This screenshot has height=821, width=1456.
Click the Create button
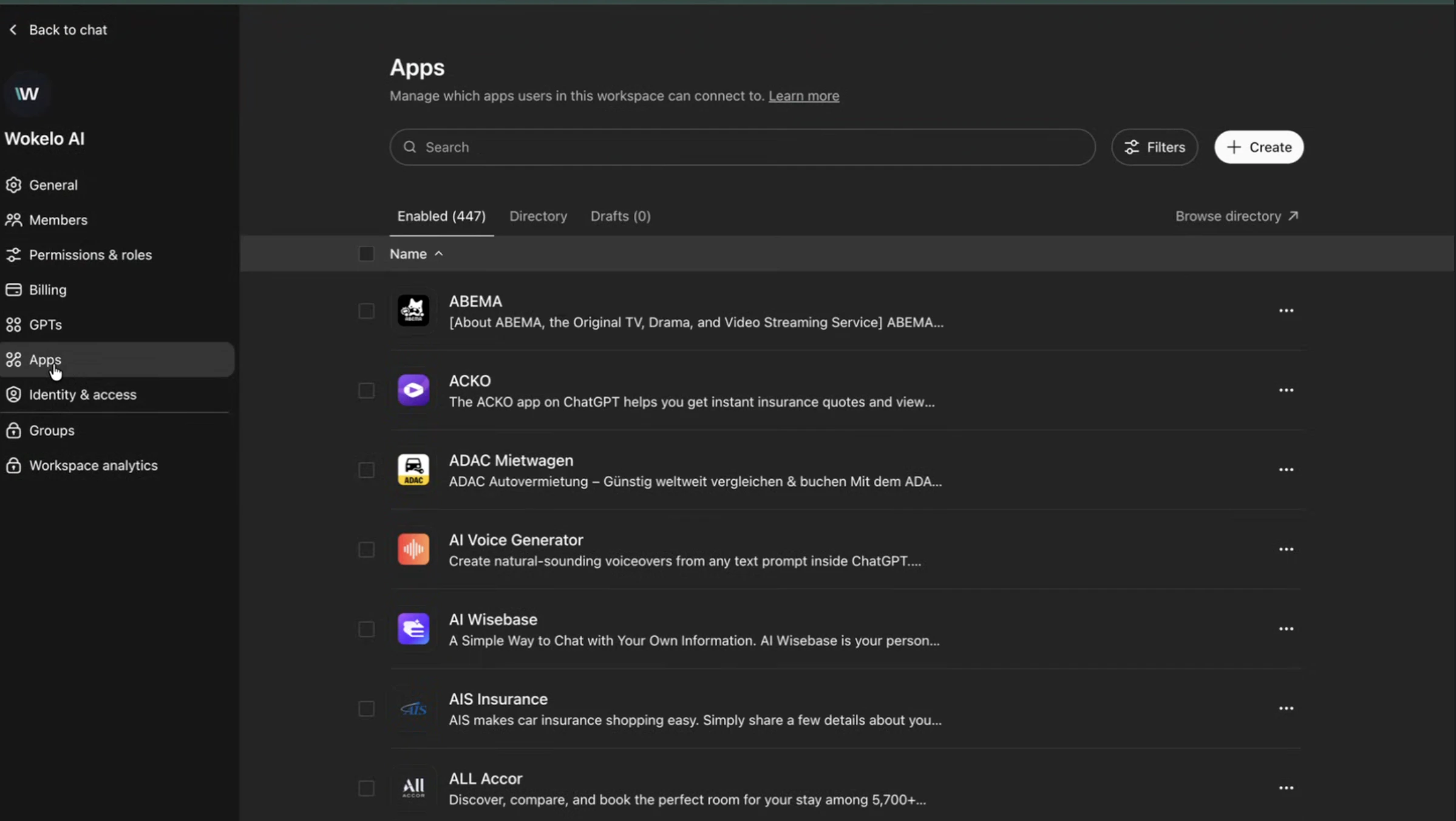[x=1259, y=147]
